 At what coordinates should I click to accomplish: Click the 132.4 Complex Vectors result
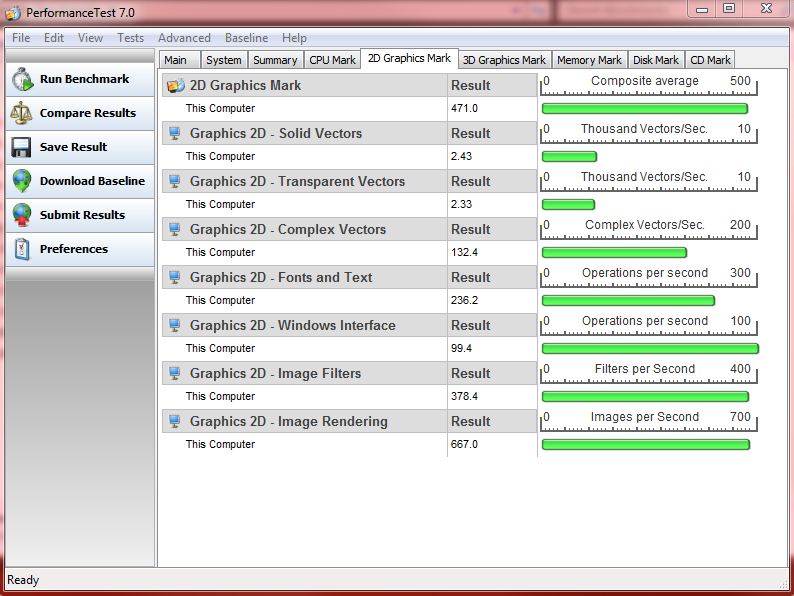(x=464, y=252)
